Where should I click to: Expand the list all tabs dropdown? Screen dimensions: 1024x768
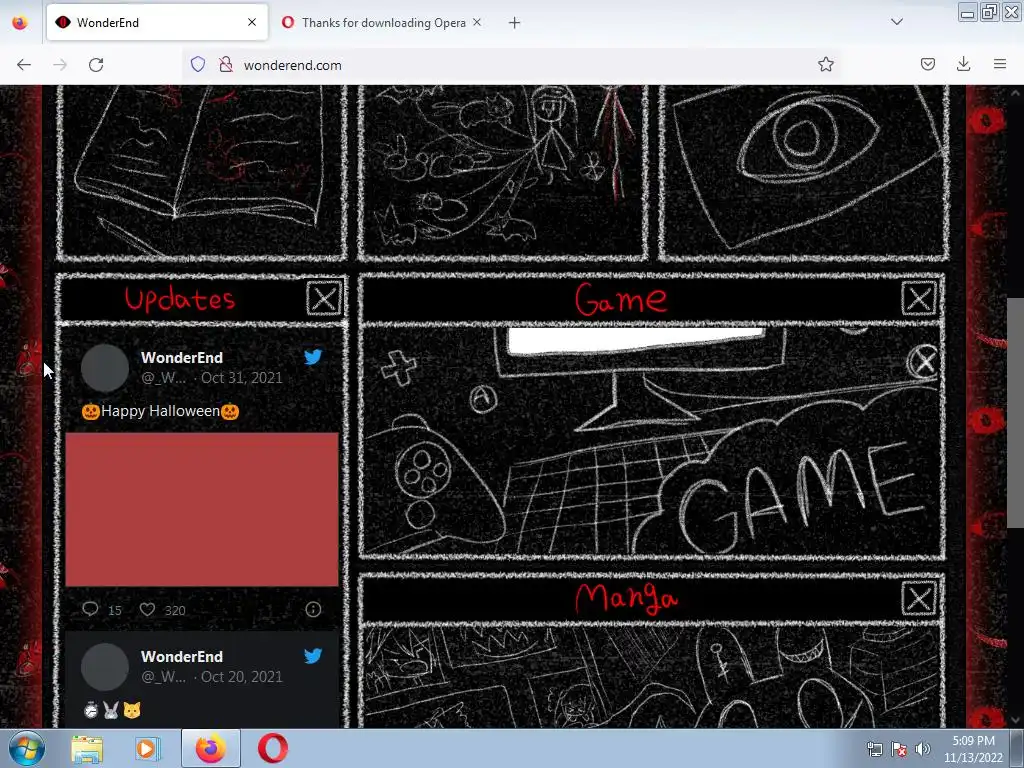(897, 22)
